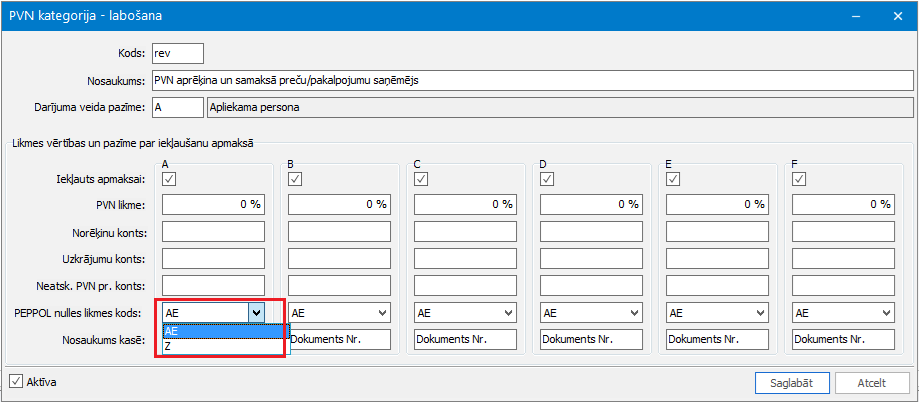The width and height of the screenshot is (919, 402).
Task: Open column B PEPPOL nulles likmes dropdown
Action: click(339, 313)
